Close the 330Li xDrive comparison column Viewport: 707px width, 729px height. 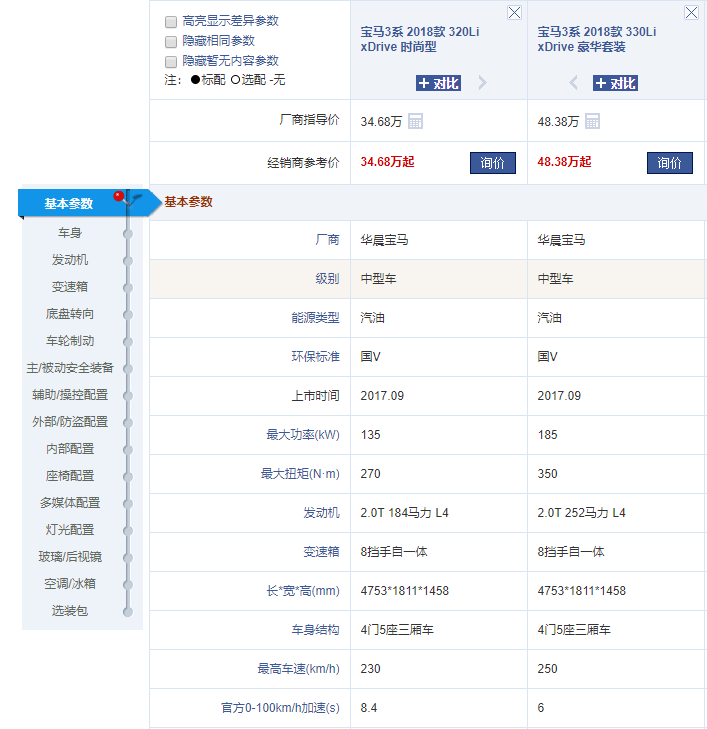(x=691, y=13)
